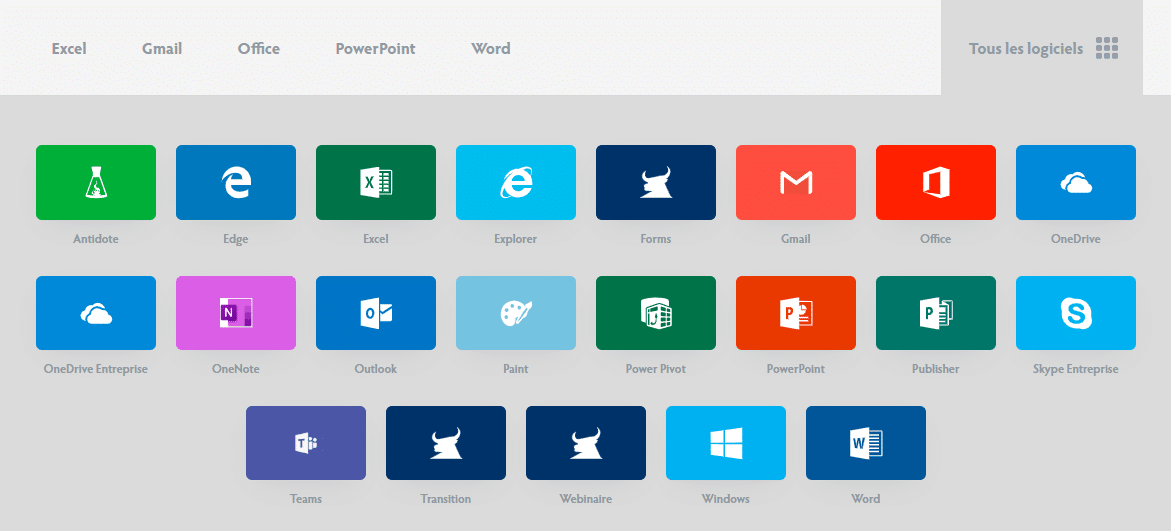The height and width of the screenshot is (531, 1171).
Task: Open the red Office logo tile
Action: [x=936, y=182]
